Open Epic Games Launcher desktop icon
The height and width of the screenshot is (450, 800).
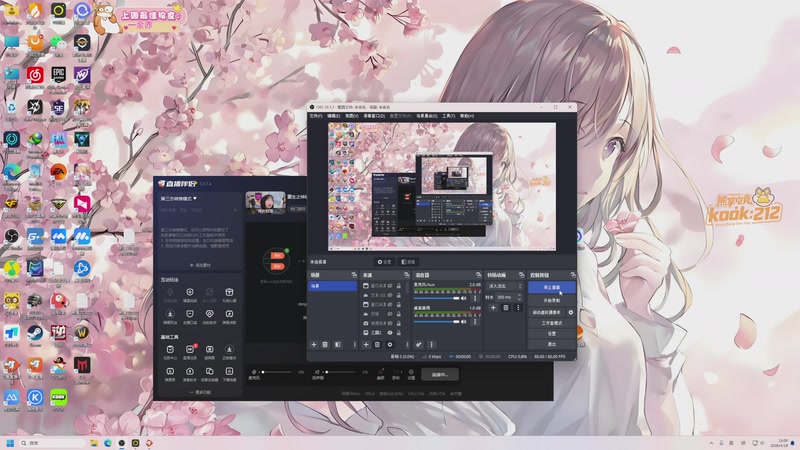click(x=59, y=78)
